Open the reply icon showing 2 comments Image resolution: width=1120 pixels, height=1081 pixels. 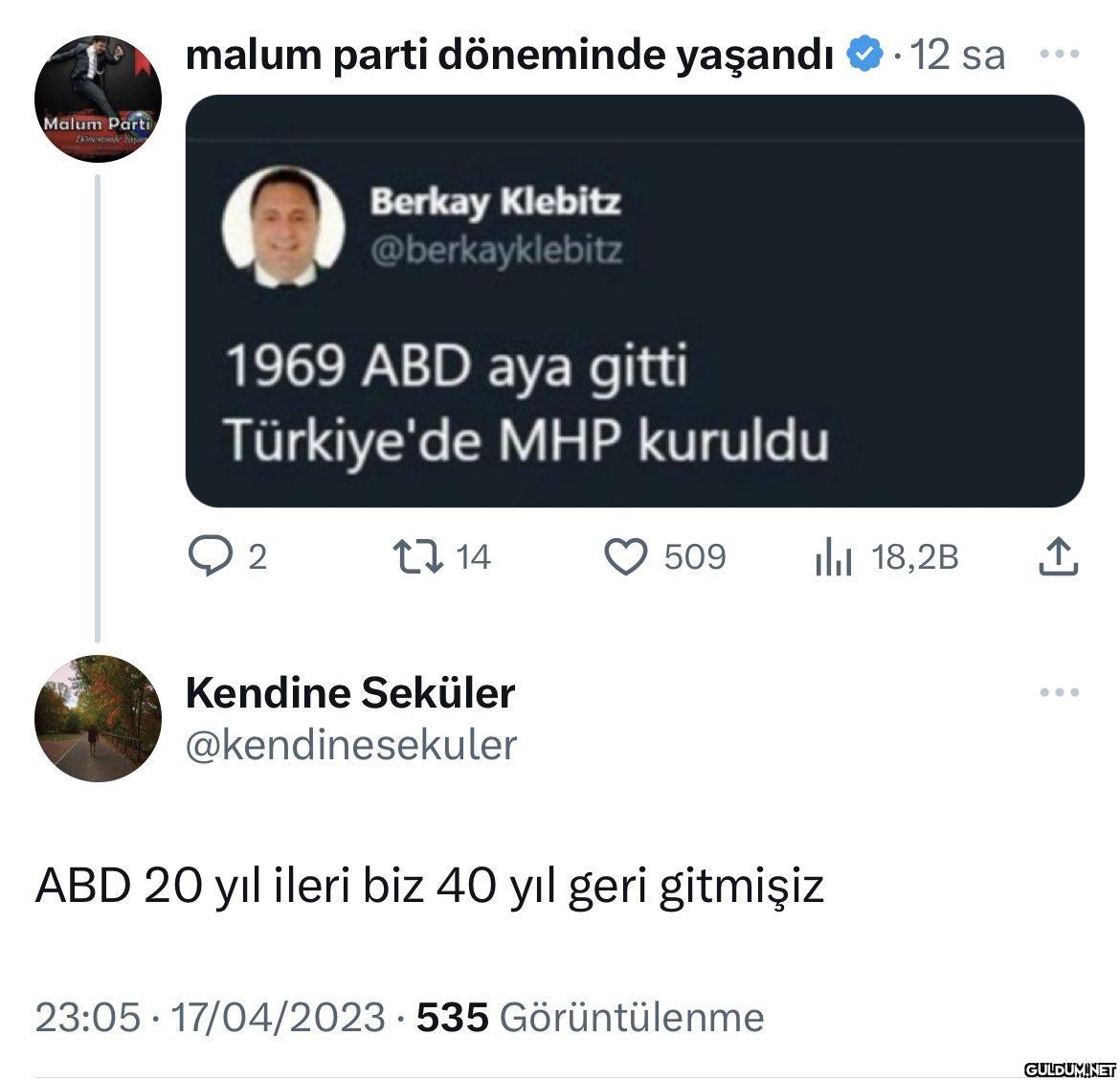point(210,556)
